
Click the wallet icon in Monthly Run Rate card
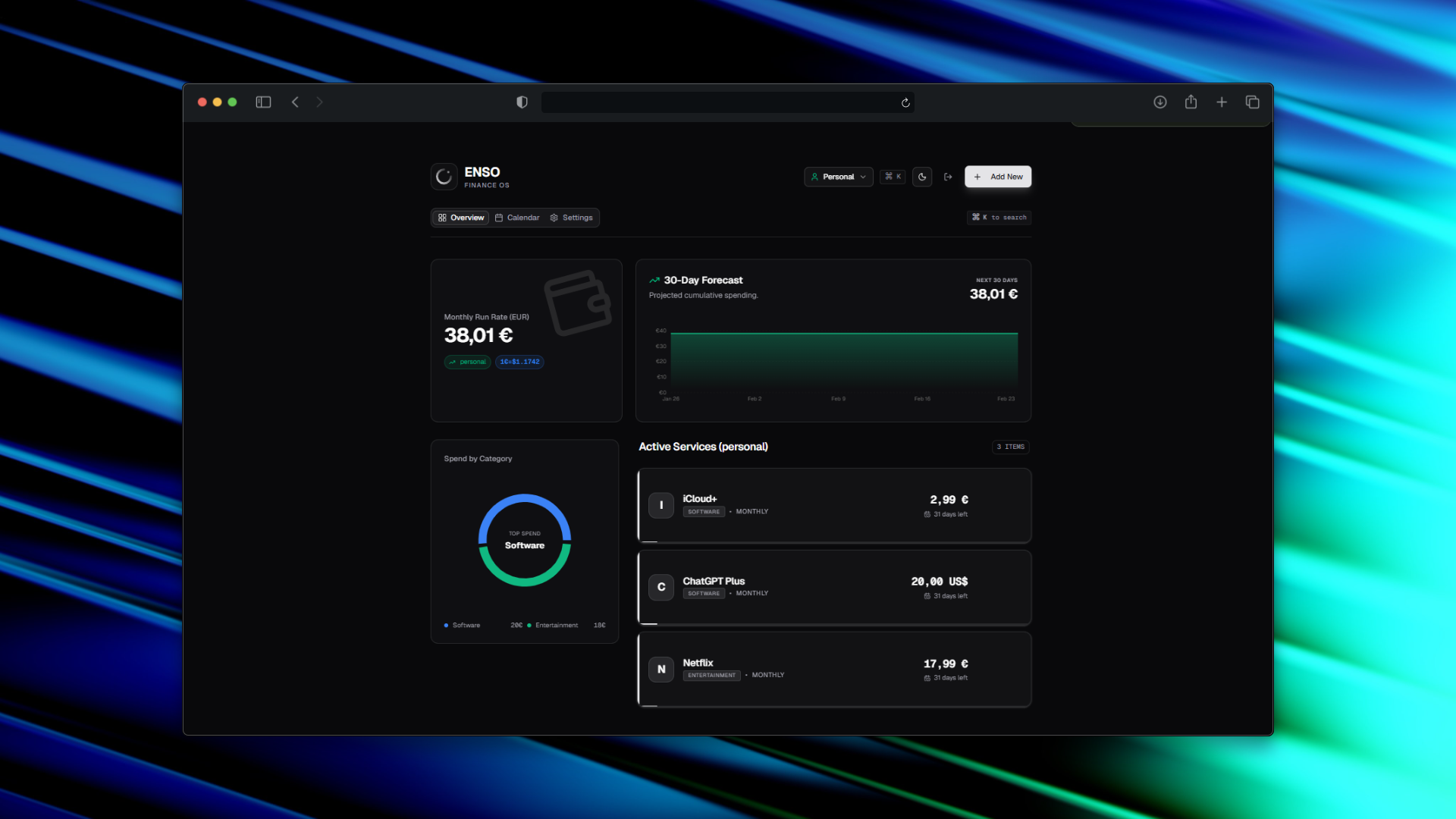click(577, 304)
